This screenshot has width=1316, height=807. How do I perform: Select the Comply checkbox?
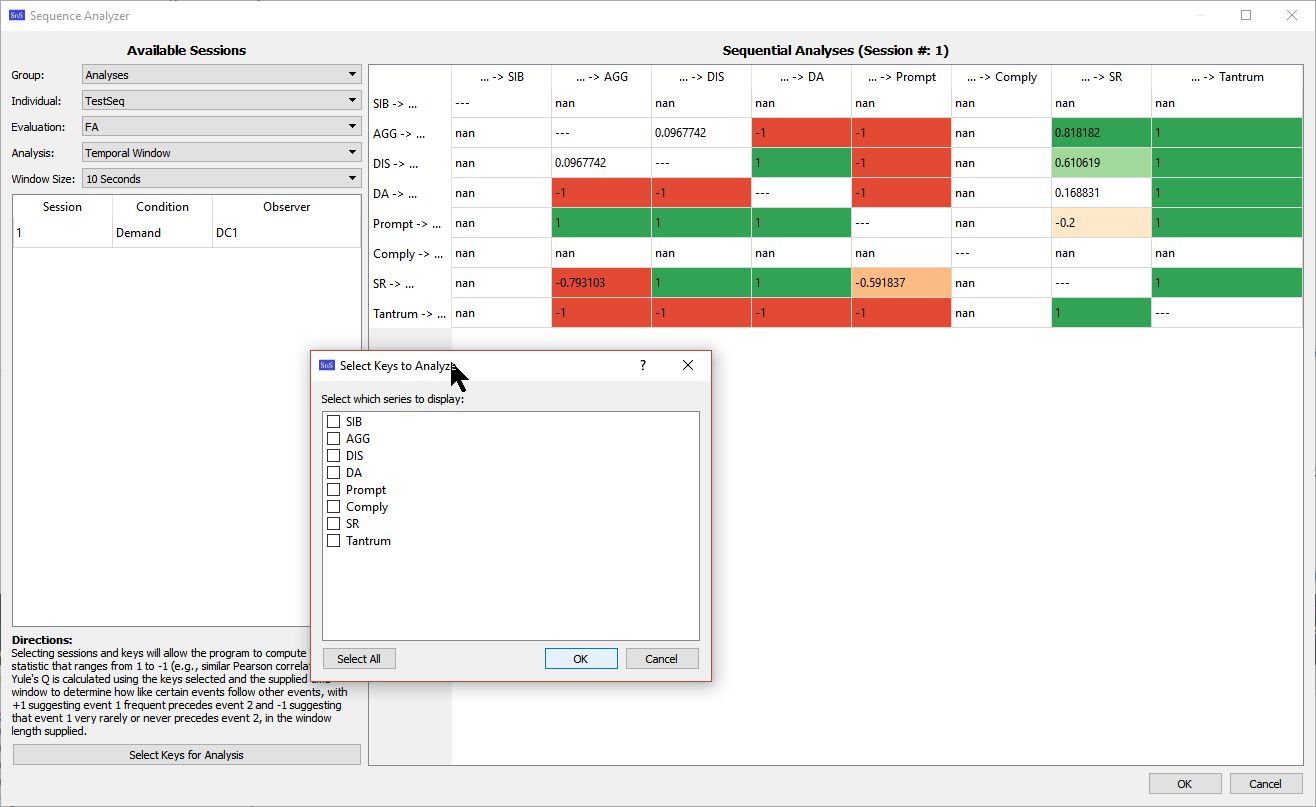pos(334,507)
